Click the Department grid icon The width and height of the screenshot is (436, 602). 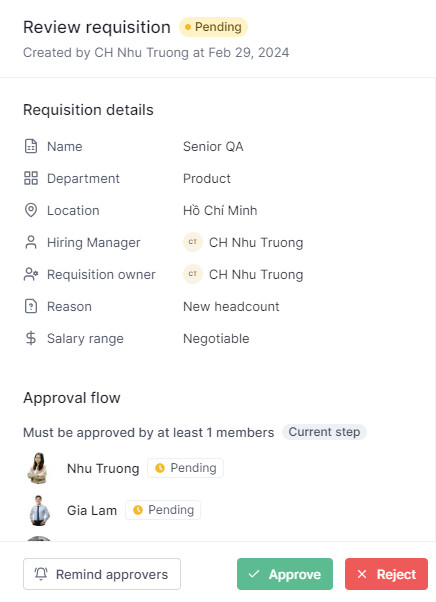tap(31, 178)
